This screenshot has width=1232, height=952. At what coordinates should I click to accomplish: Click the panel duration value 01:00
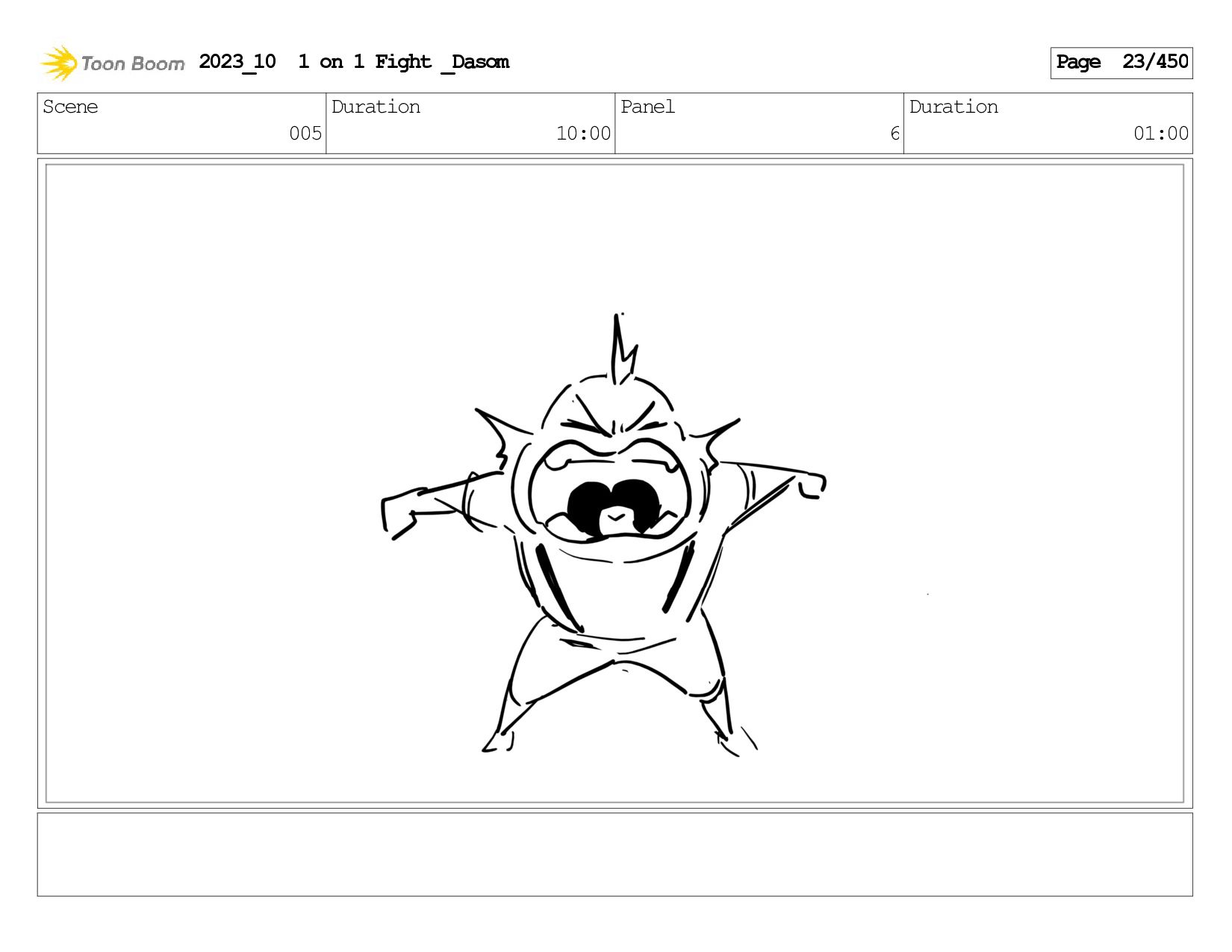point(1161,134)
